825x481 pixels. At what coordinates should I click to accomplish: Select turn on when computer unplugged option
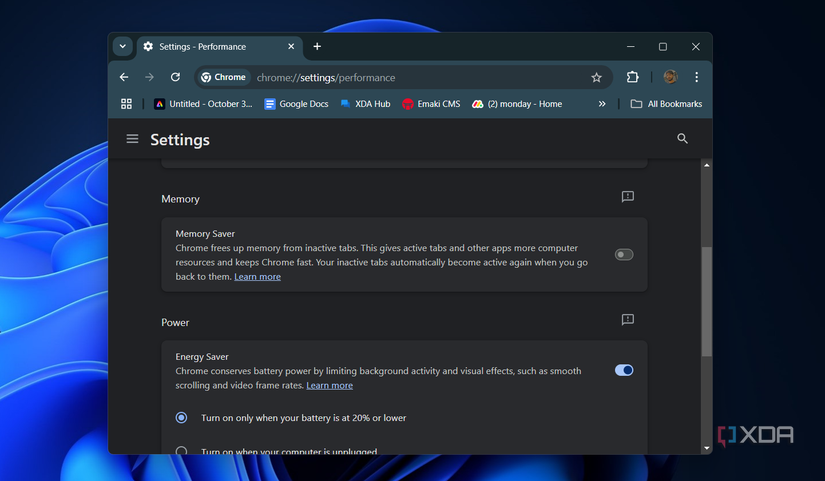point(181,451)
